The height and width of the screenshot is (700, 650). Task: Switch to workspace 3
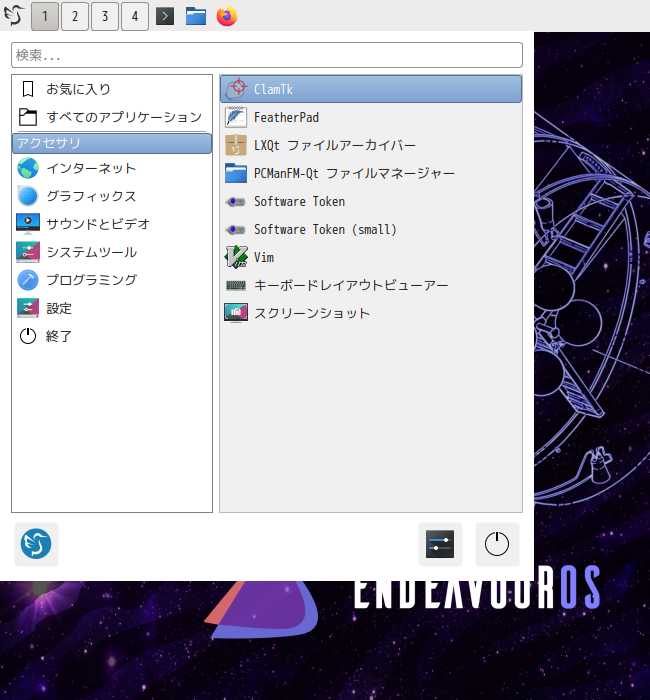(105, 17)
